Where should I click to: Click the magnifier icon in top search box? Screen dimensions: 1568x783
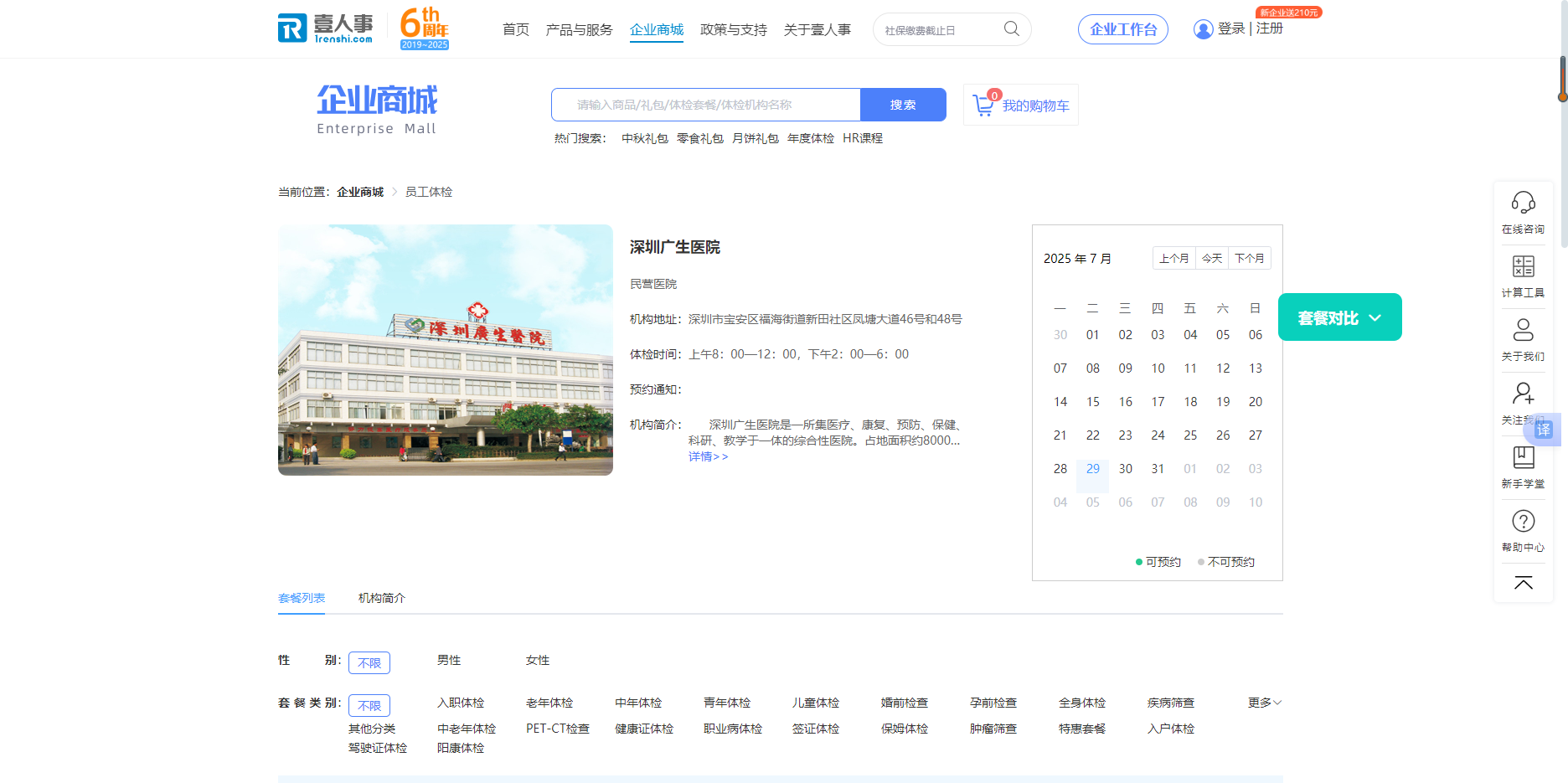[x=1012, y=29]
